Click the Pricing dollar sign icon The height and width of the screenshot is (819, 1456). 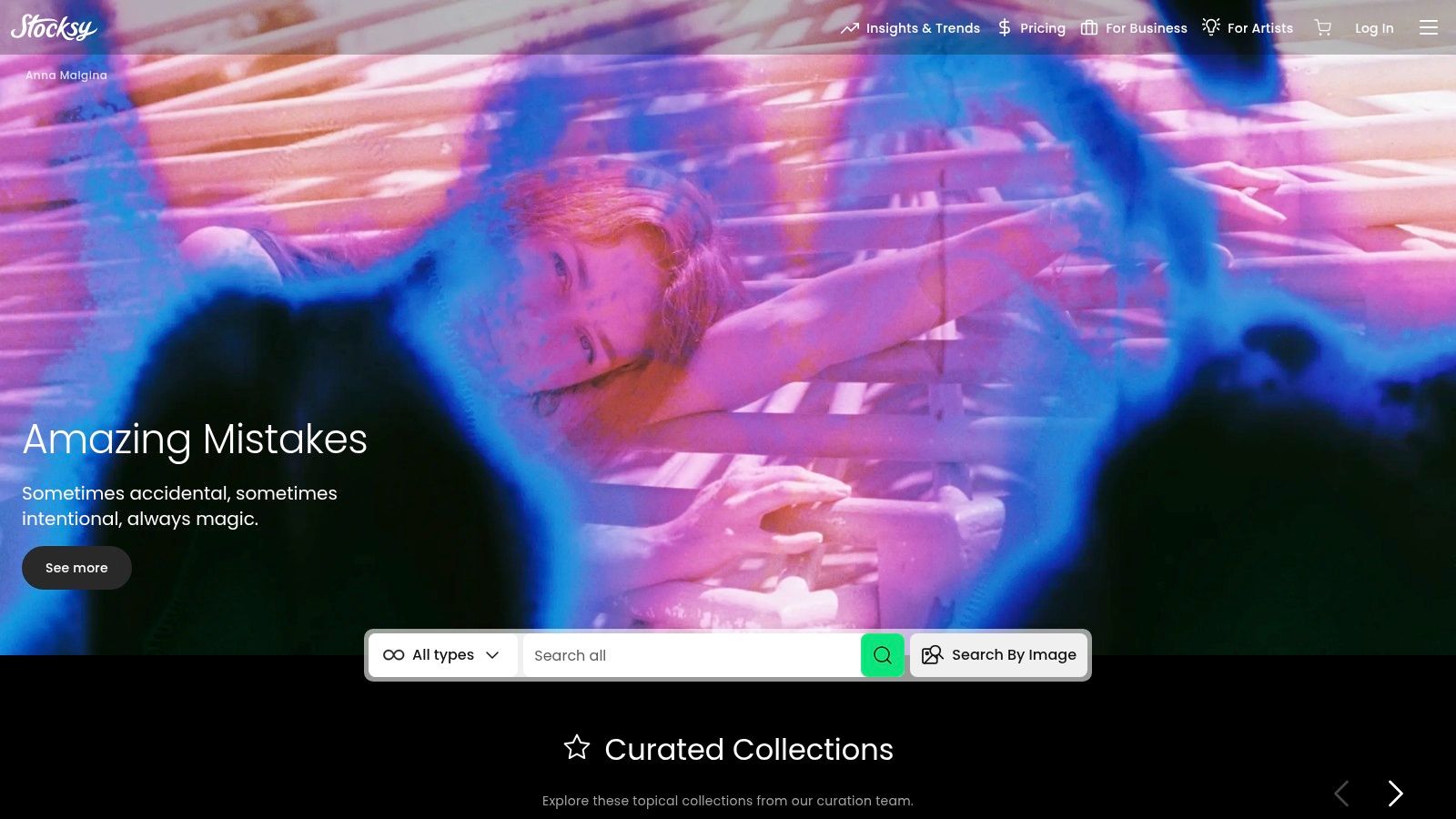tap(1005, 28)
